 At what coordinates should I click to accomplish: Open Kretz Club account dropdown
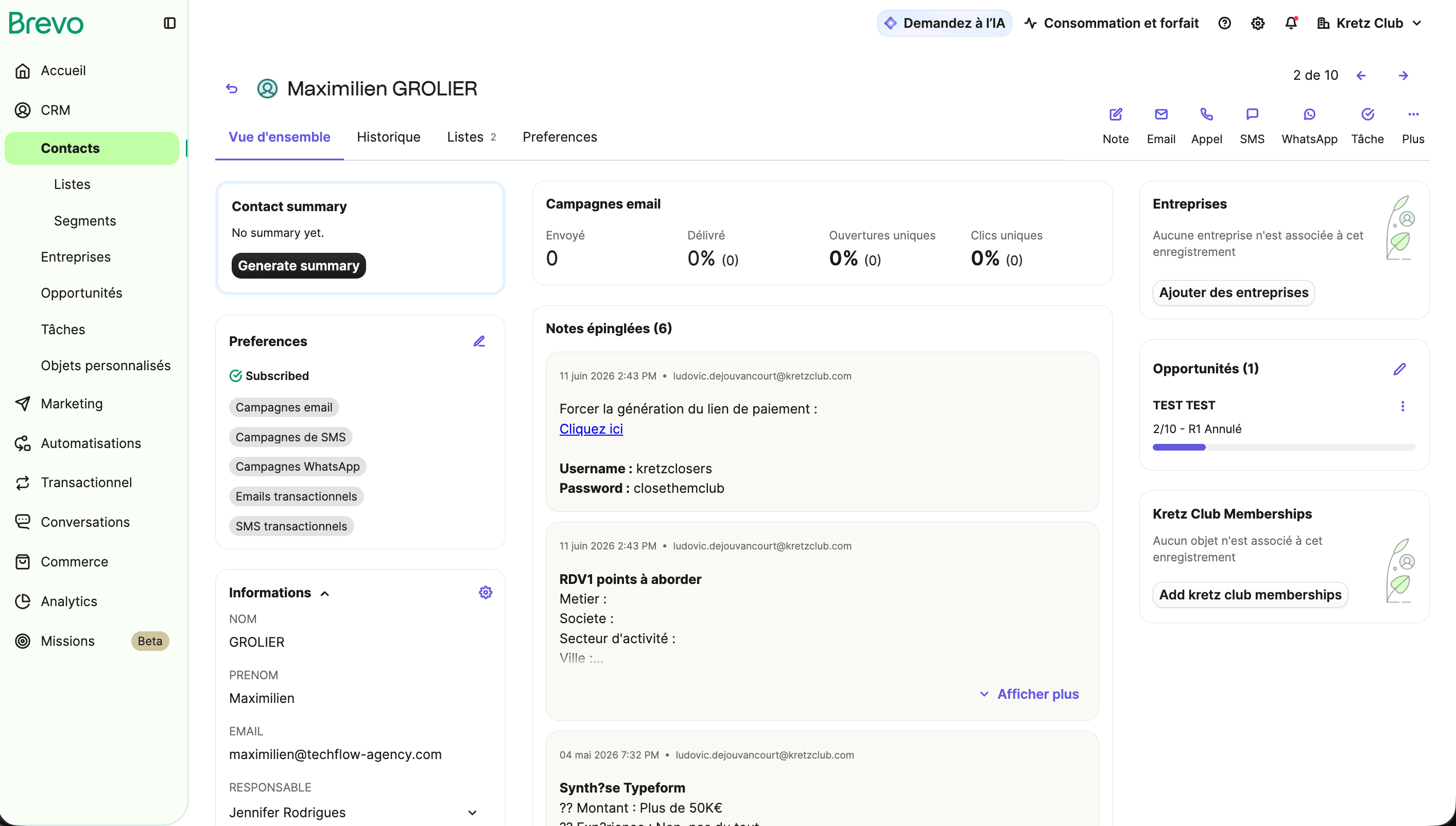1370,23
